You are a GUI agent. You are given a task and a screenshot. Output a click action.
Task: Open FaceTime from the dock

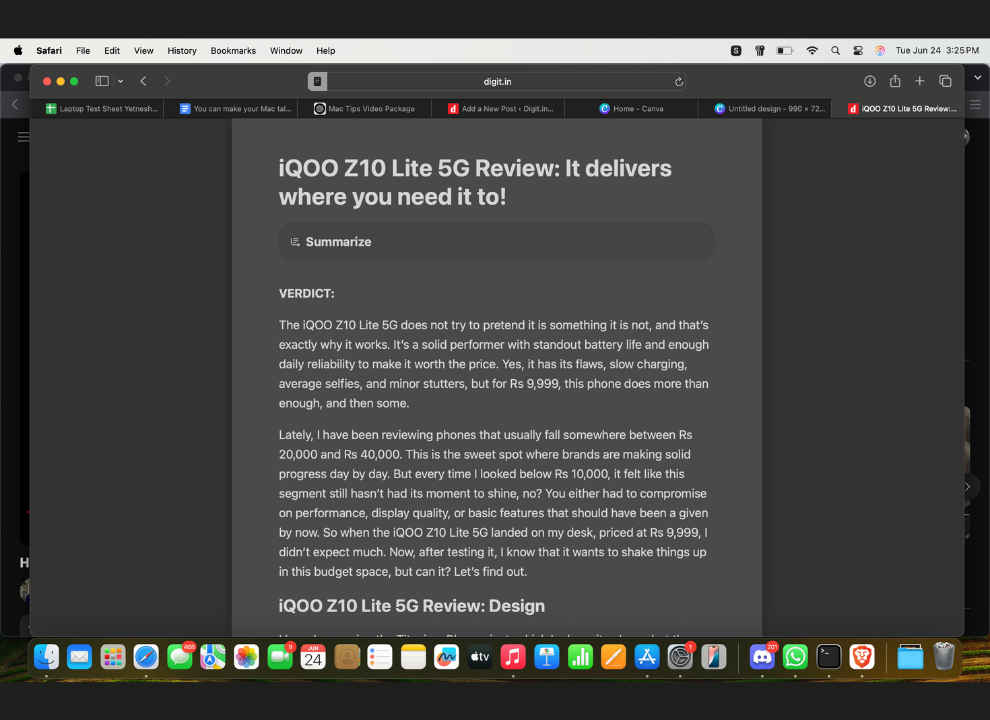tap(280, 657)
